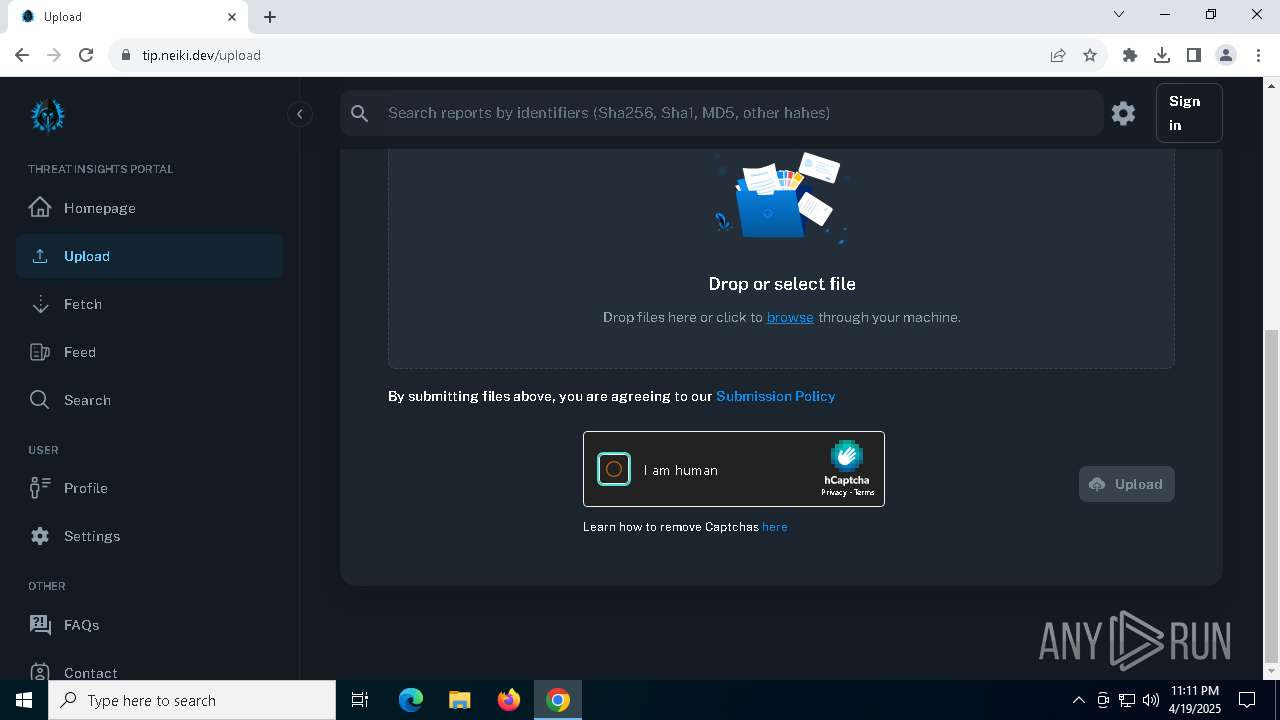Open the Chrome downloads icon

tap(1162, 55)
